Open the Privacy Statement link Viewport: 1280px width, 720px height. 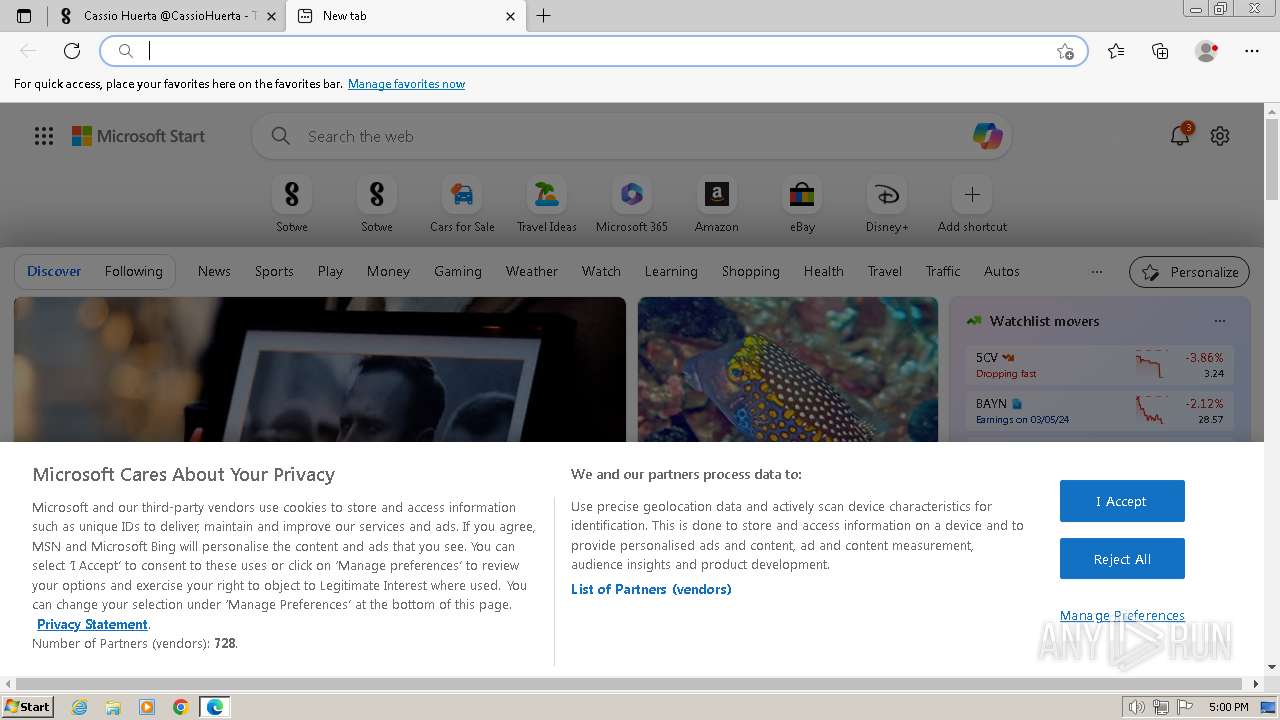(92, 624)
